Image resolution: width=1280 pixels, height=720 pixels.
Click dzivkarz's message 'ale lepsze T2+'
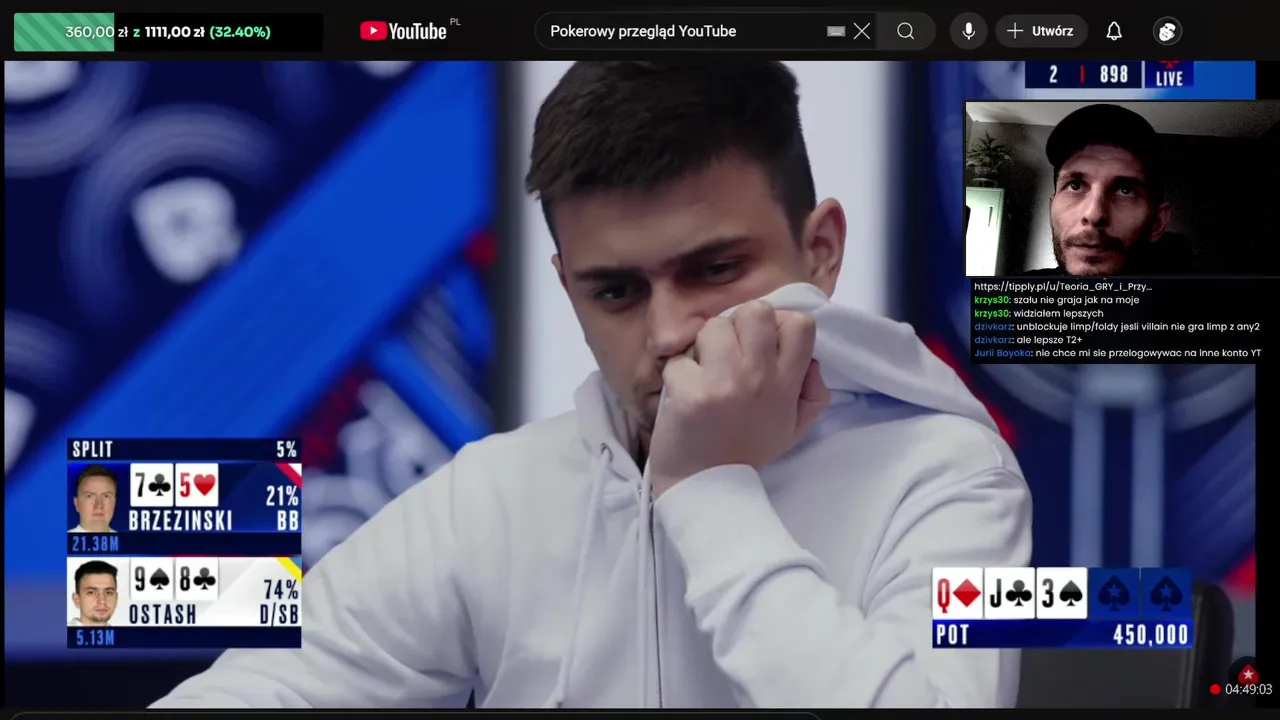[1028, 340]
